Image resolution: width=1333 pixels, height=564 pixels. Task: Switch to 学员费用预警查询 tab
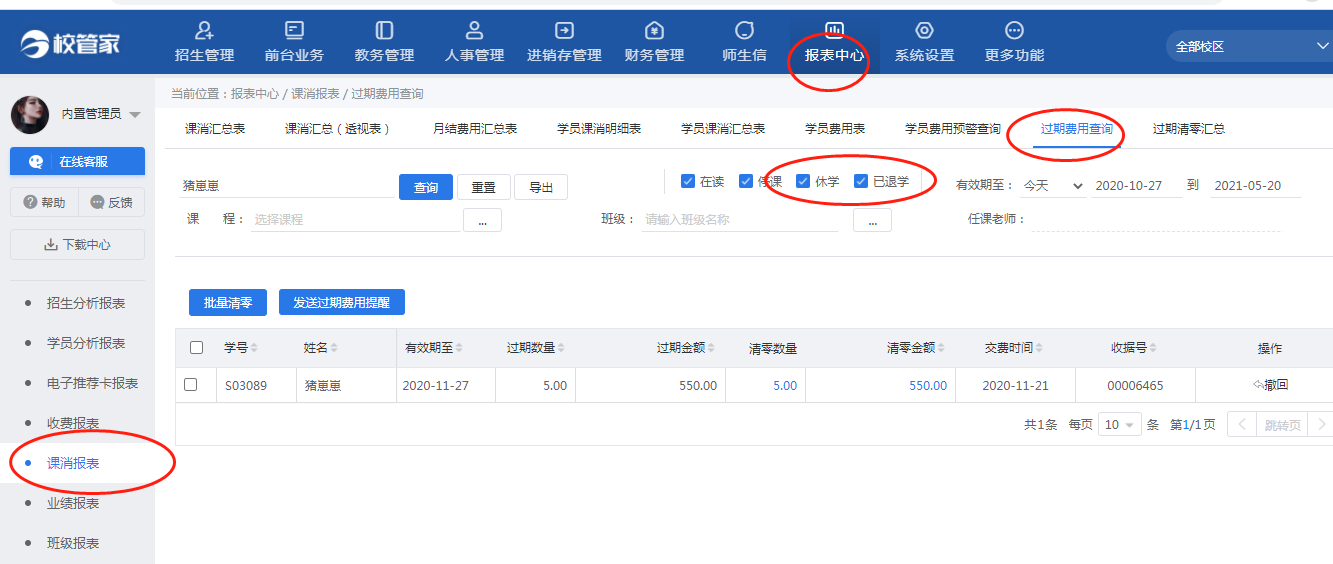coord(953,129)
